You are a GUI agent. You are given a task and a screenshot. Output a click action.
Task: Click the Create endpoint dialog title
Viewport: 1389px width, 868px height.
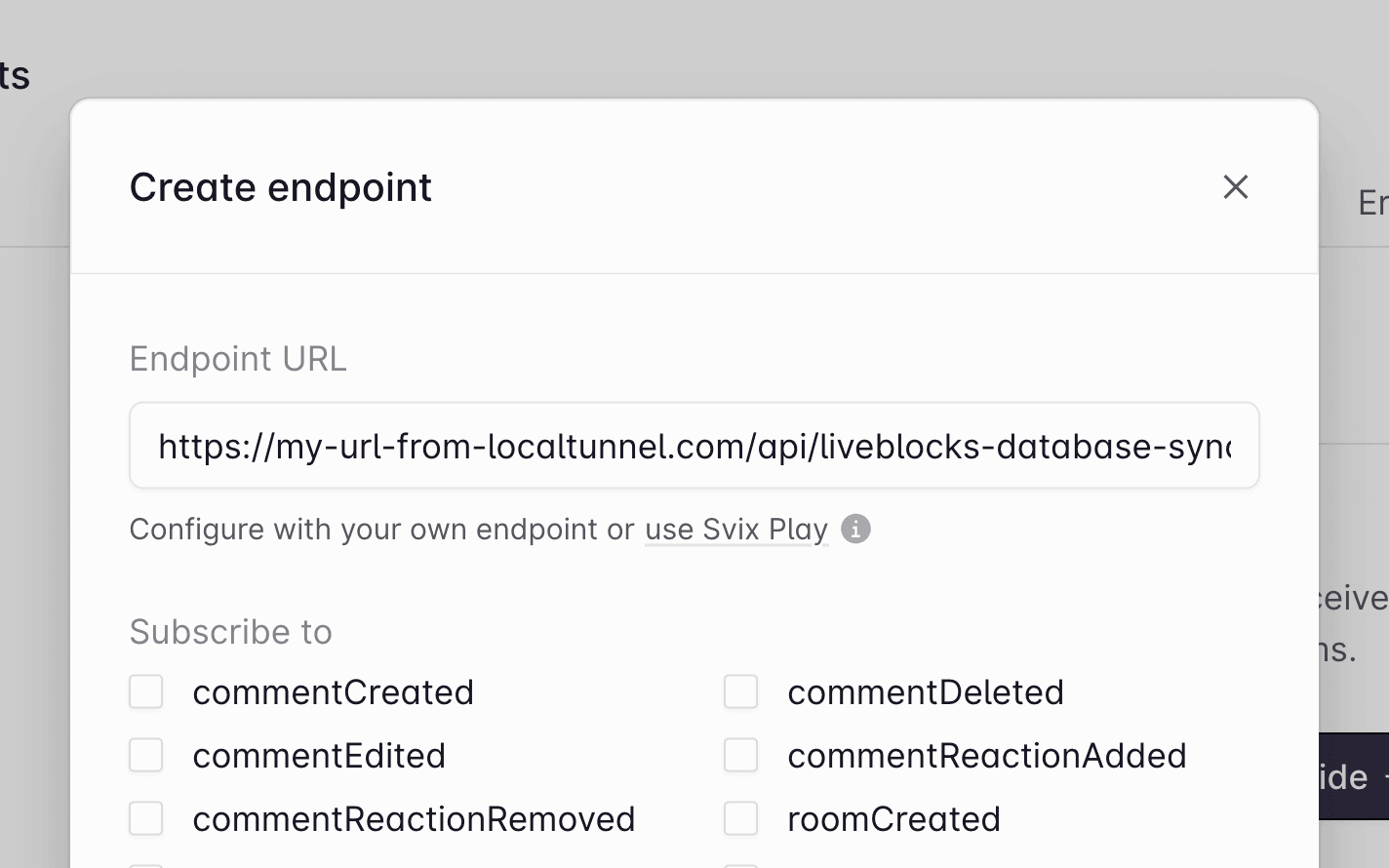tap(280, 187)
